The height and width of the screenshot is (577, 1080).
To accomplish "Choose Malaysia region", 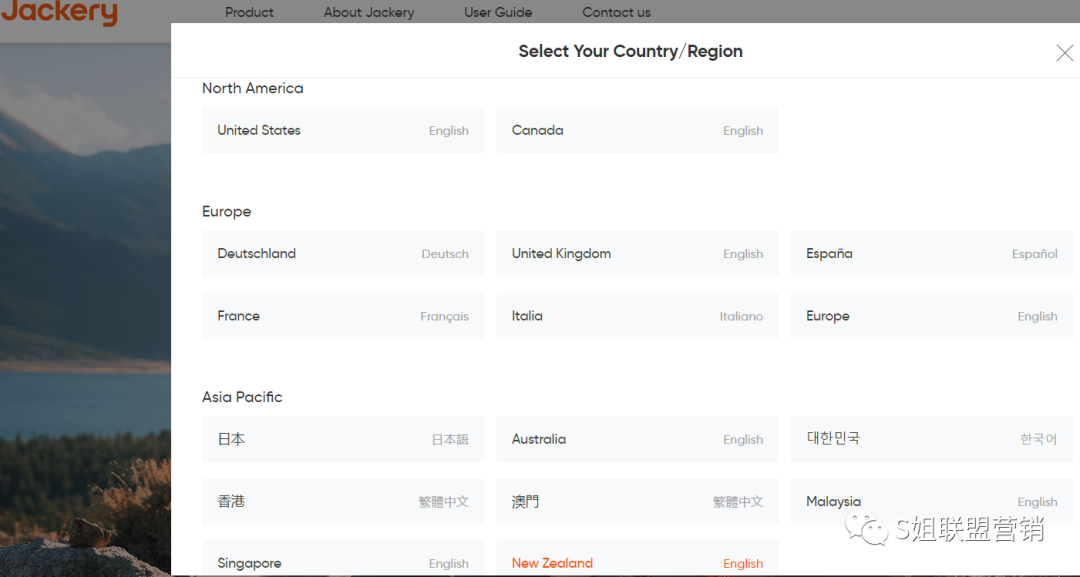I will pos(931,501).
